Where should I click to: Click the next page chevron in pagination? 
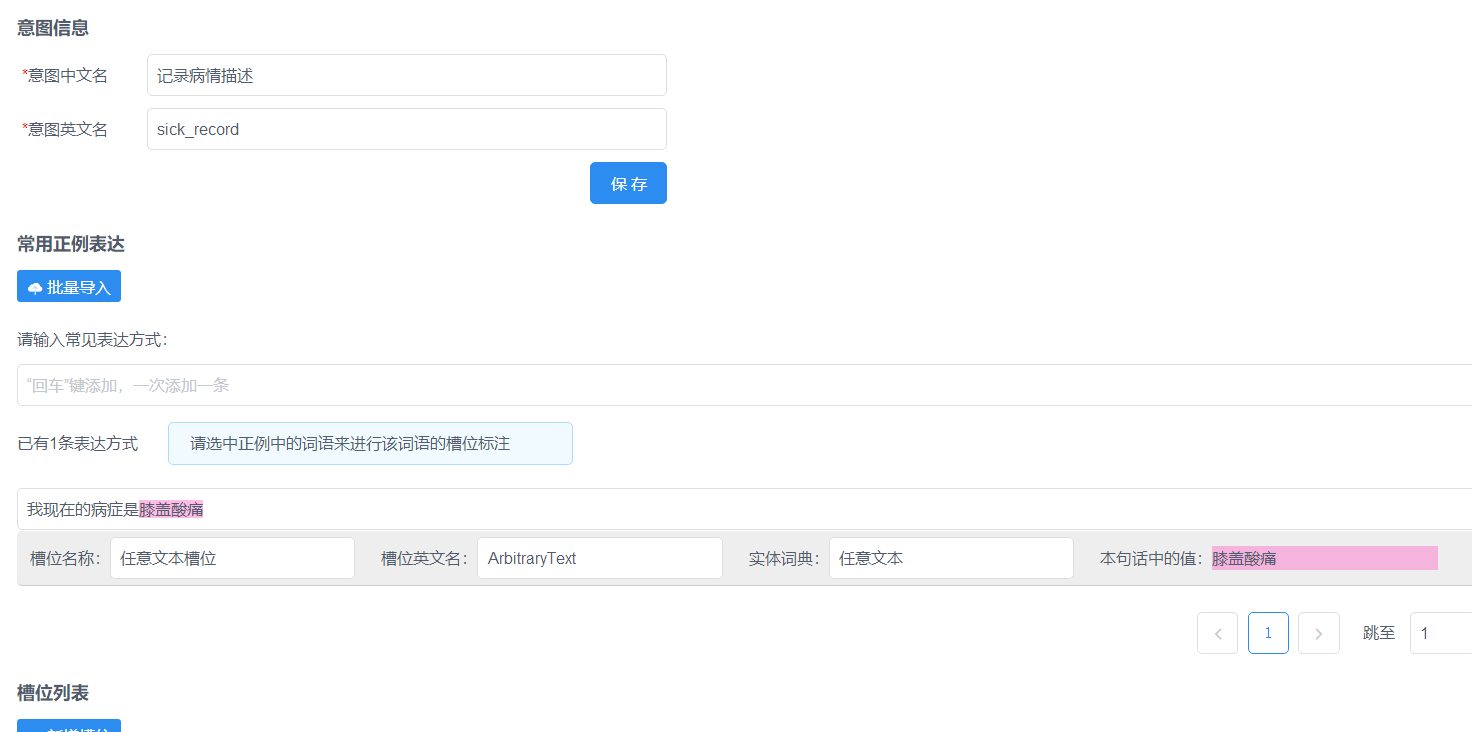[1318, 632]
